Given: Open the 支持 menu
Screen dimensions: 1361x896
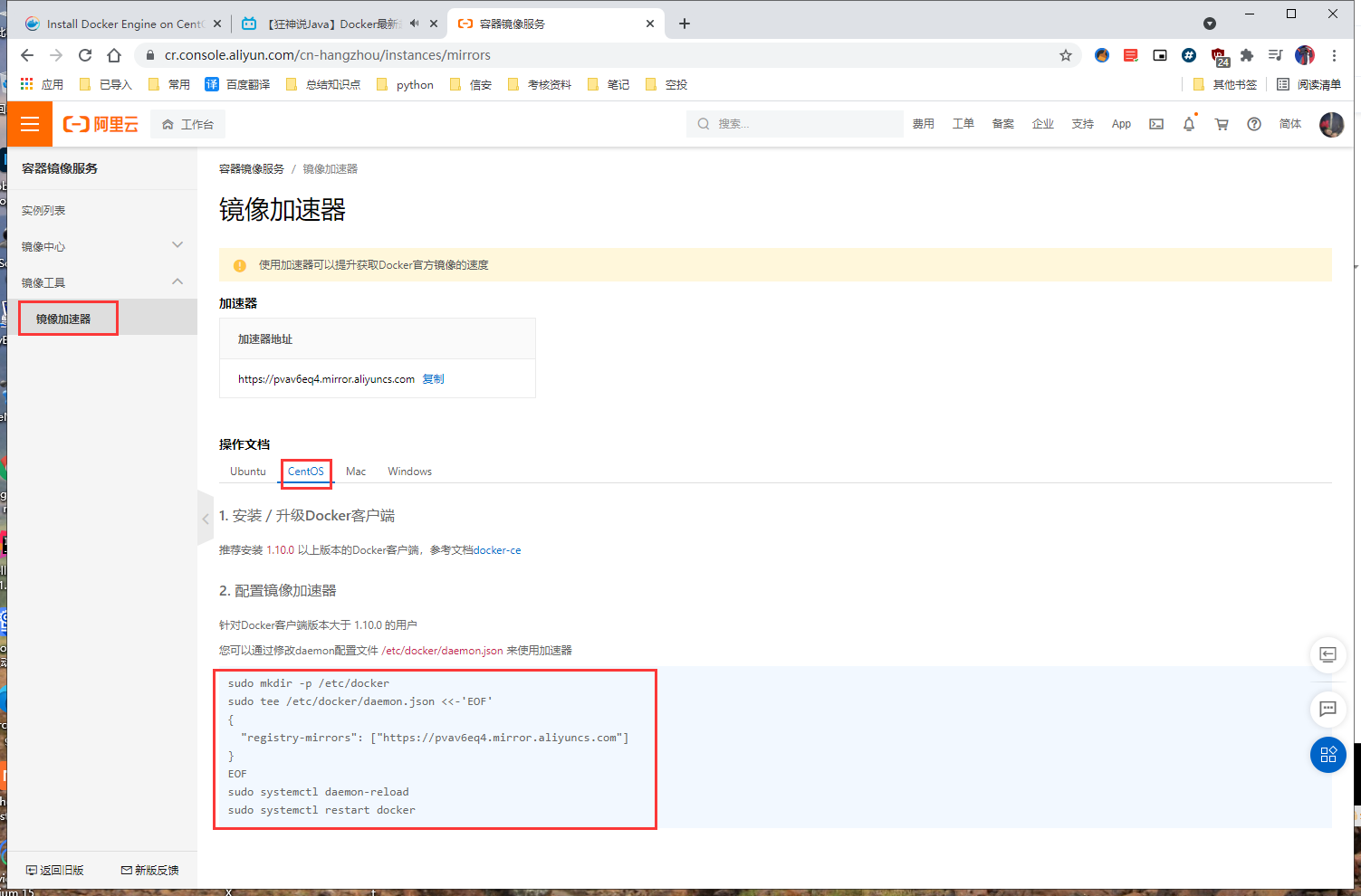Looking at the screenshot, I should coord(1083,124).
